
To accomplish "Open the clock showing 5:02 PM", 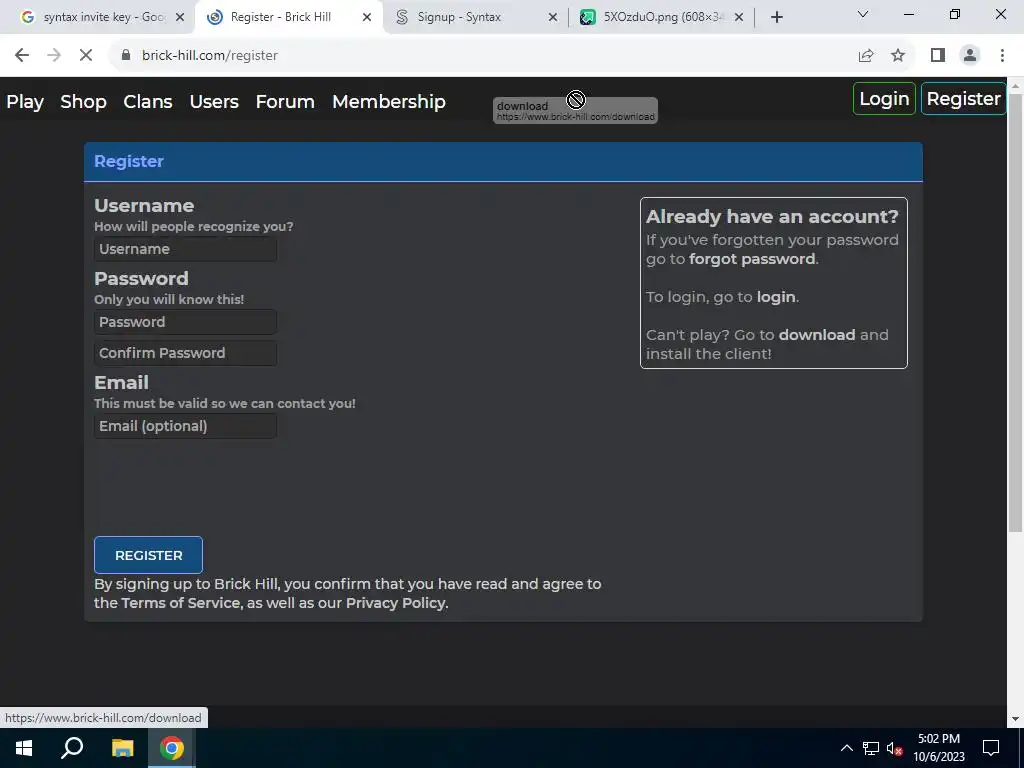I will pos(938,748).
